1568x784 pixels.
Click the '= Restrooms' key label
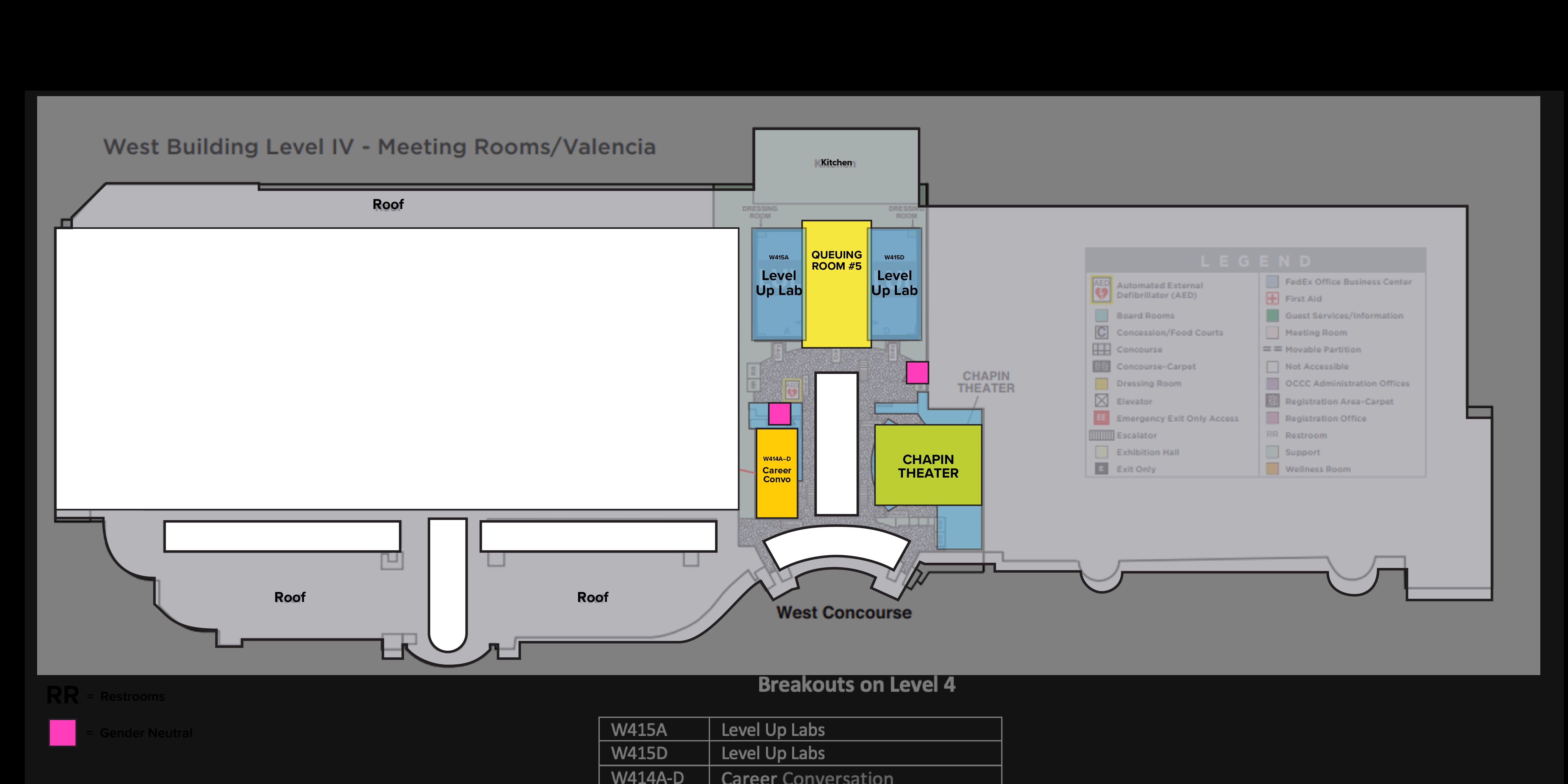(x=126, y=696)
